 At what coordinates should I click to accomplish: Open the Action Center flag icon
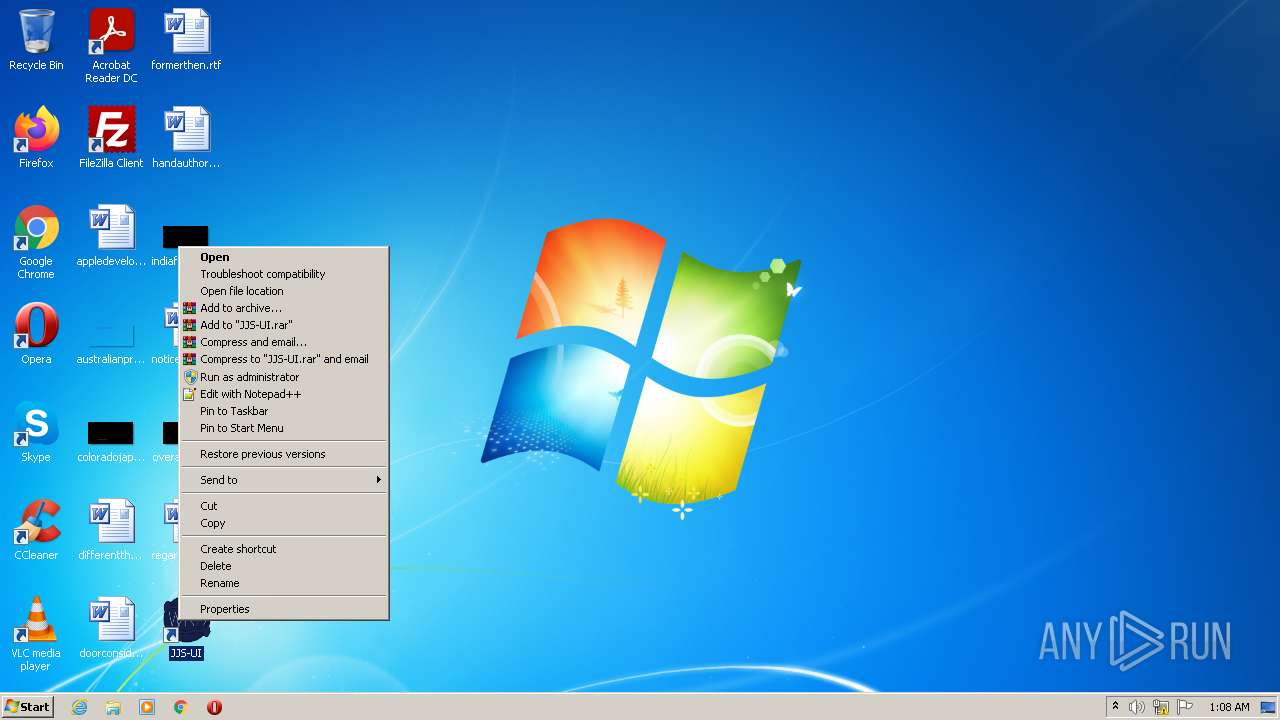[x=1185, y=707]
